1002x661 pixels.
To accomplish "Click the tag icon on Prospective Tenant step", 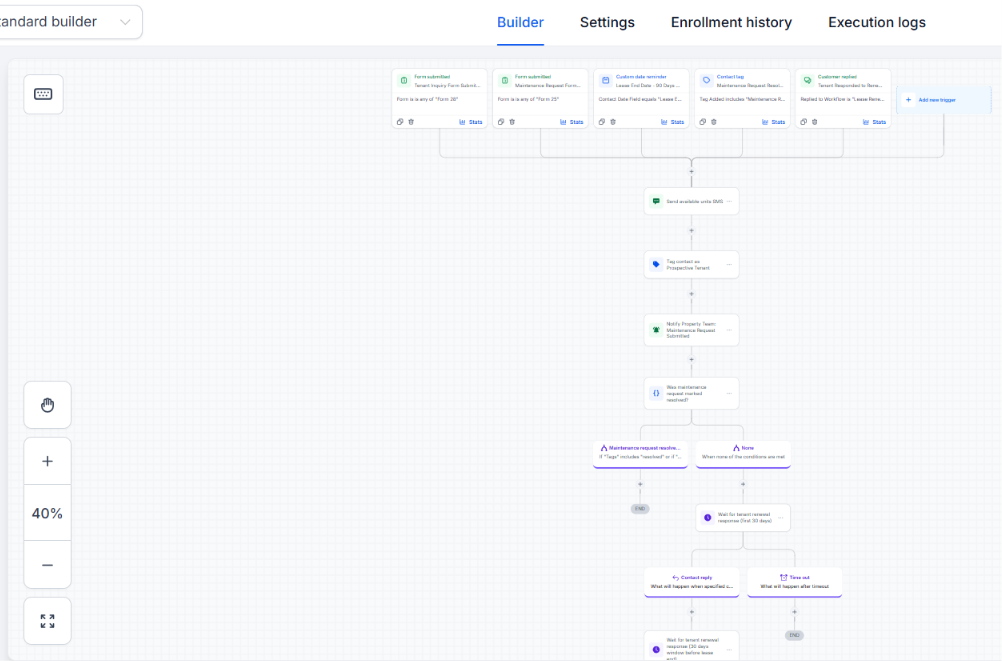I will [656, 264].
